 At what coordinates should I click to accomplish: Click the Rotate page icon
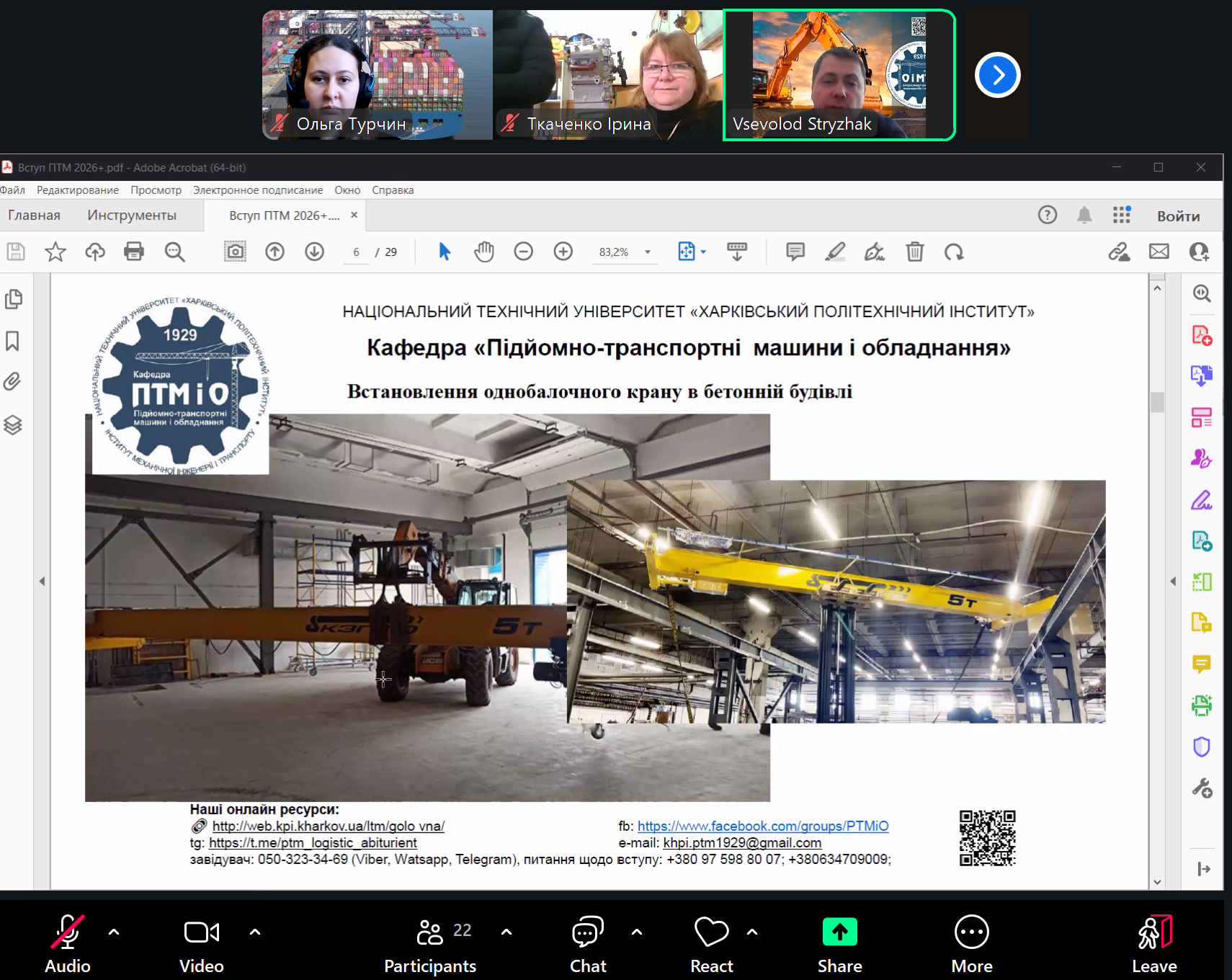(954, 251)
